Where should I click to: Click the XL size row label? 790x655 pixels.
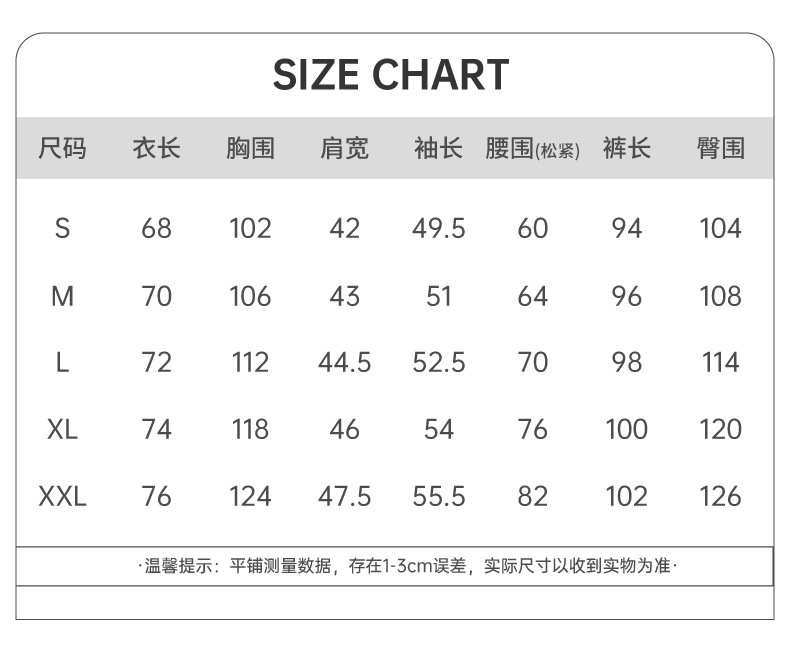click(x=62, y=429)
